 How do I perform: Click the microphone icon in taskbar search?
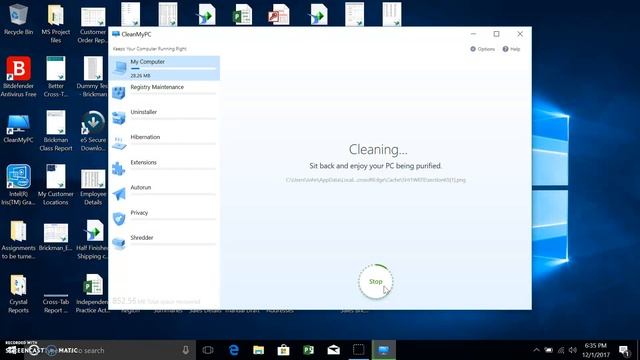pyautogui.click(x=186, y=350)
